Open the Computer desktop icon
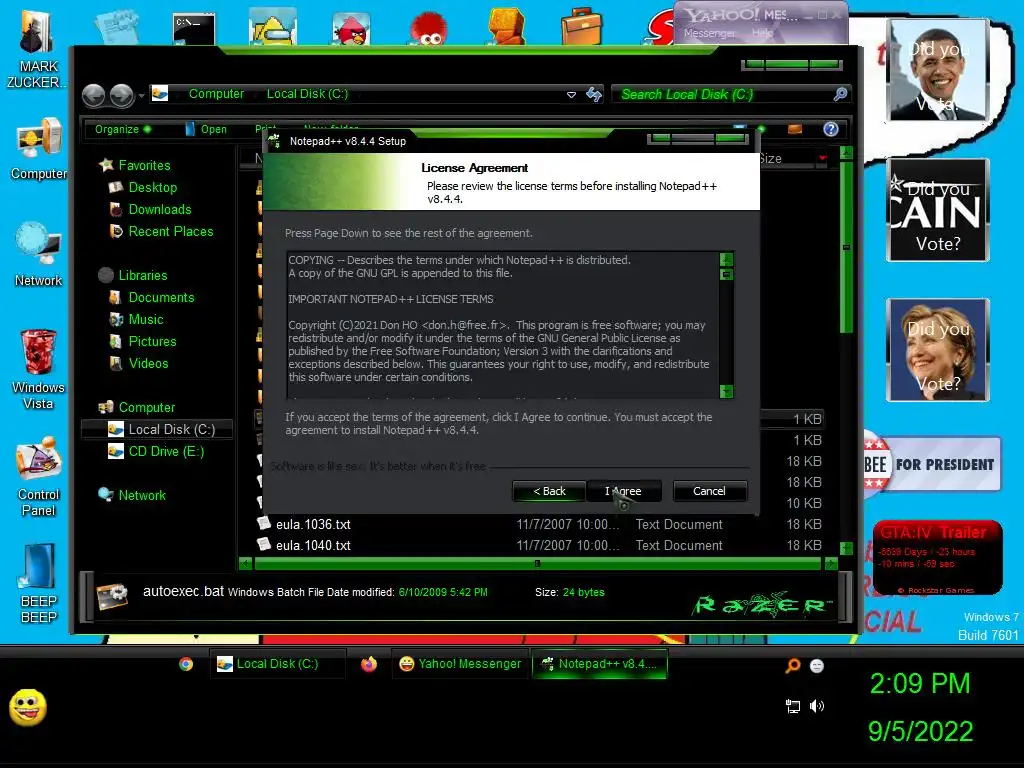This screenshot has width=1024, height=768. pos(38,149)
